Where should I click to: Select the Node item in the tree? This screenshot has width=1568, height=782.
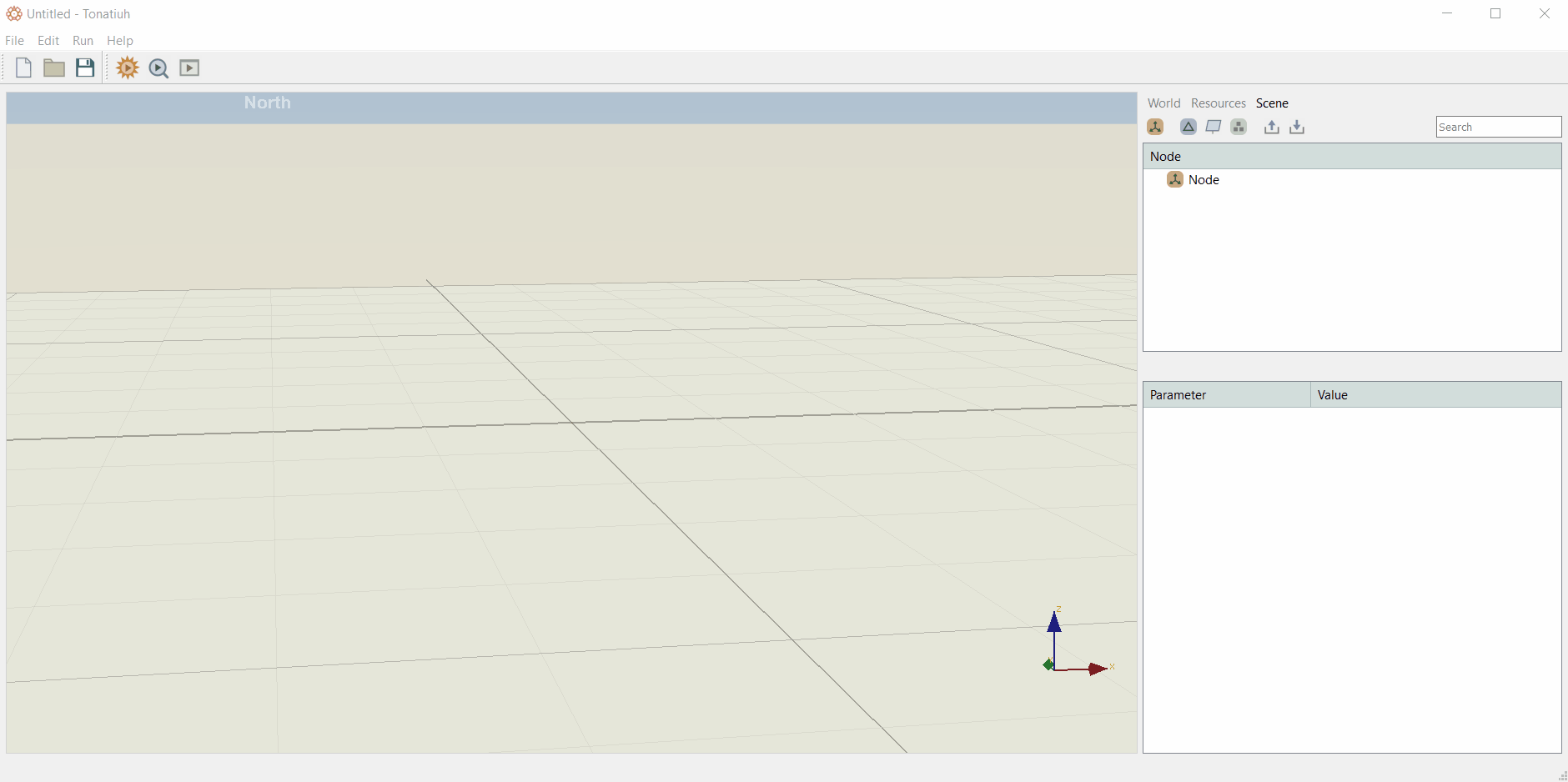tap(1204, 179)
